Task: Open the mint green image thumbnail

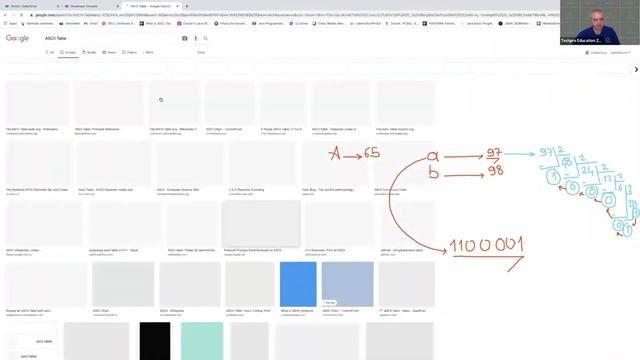Action: [202, 341]
